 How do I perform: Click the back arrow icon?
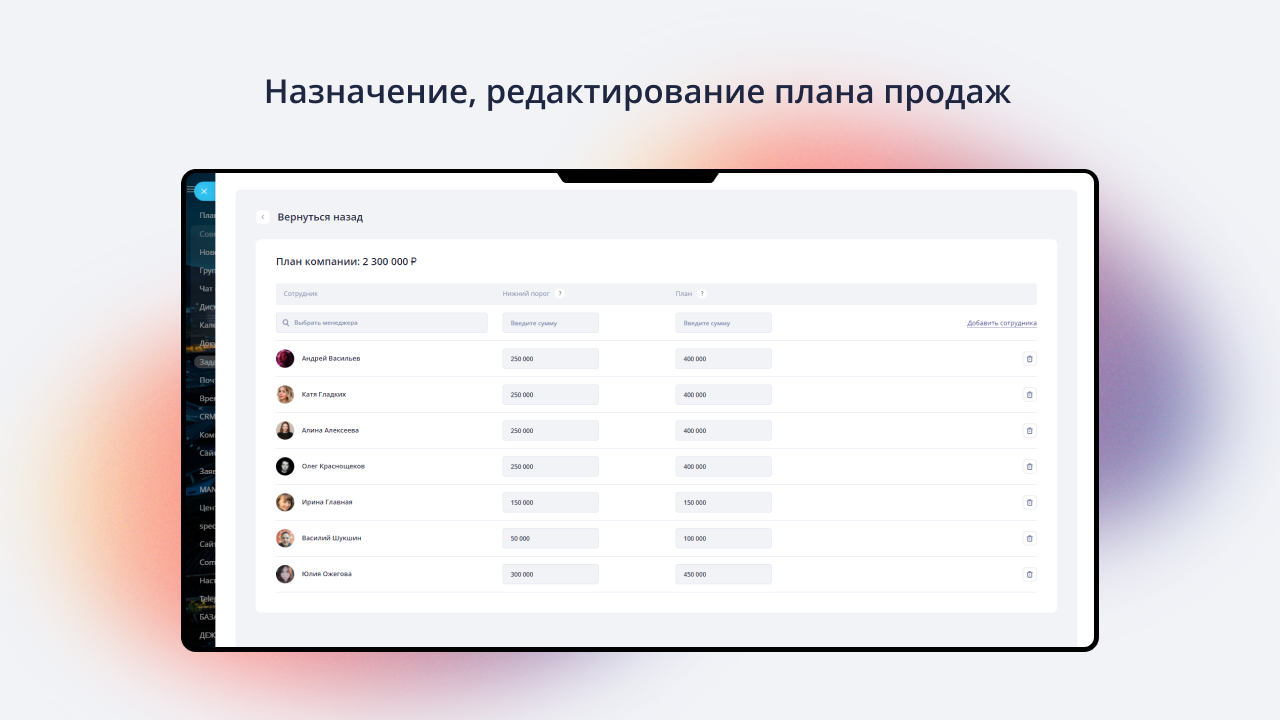click(x=263, y=217)
